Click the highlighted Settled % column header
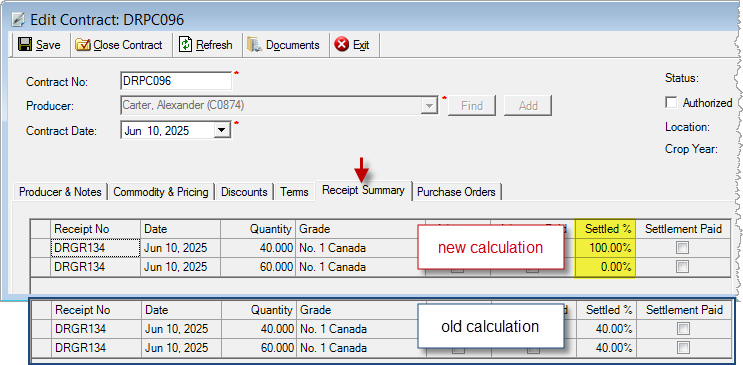This screenshot has width=743, height=365. point(605,229)
